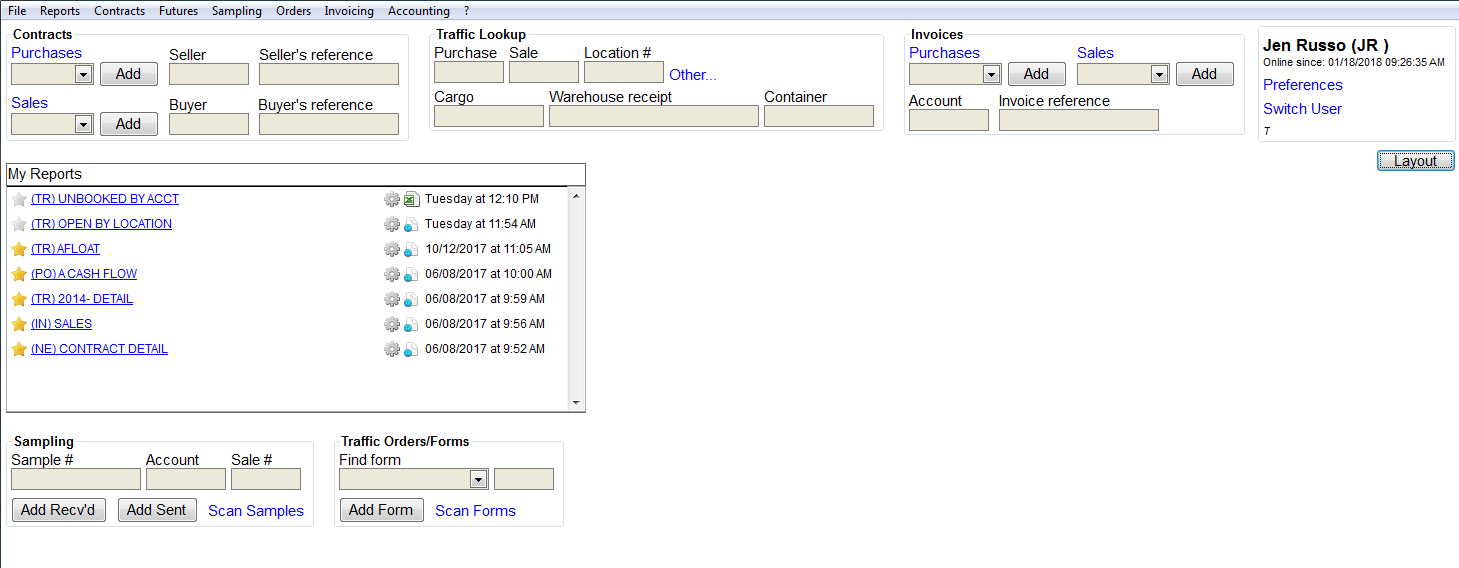Open the File menu

tap(17, 11)
